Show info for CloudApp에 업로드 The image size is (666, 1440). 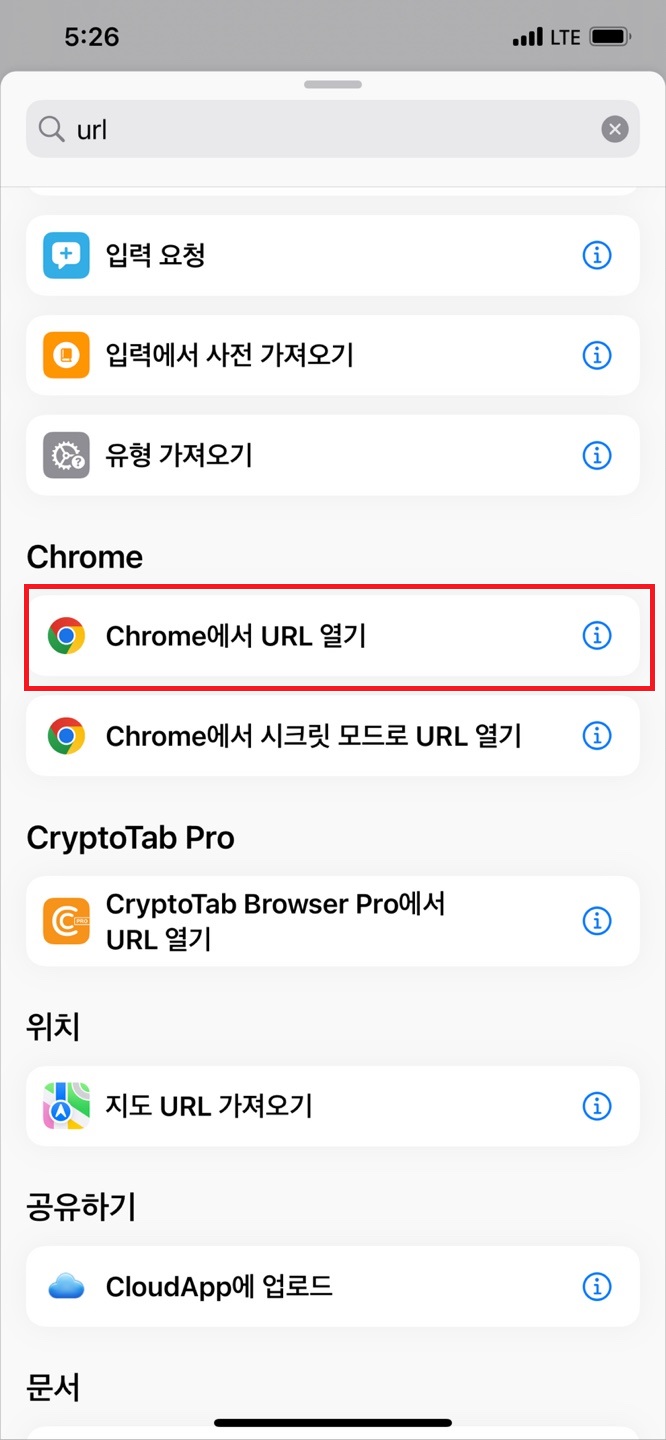pyautogui.click(x=597, y=1286)
